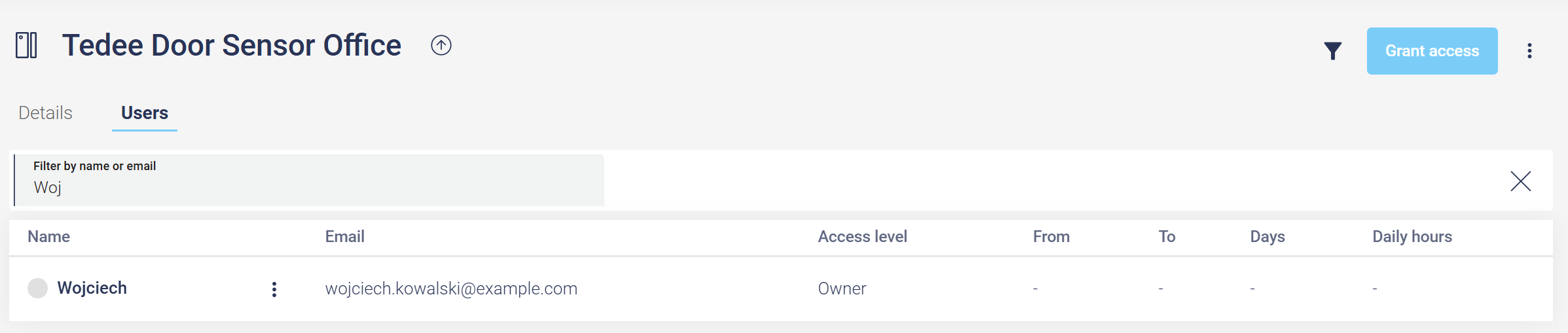1568x333 pixels.
Task: Click the Days column header
Action: [x=1267, y=237]
